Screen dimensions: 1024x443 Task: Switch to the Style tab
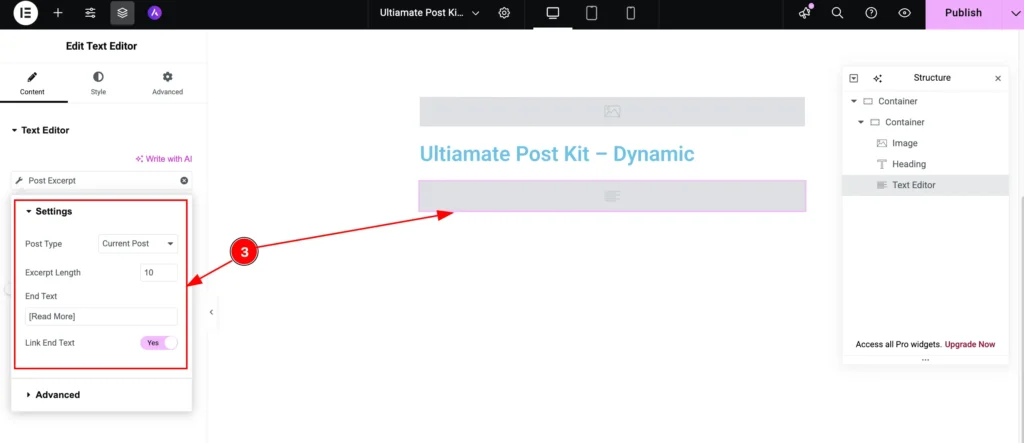coord(98,83)
